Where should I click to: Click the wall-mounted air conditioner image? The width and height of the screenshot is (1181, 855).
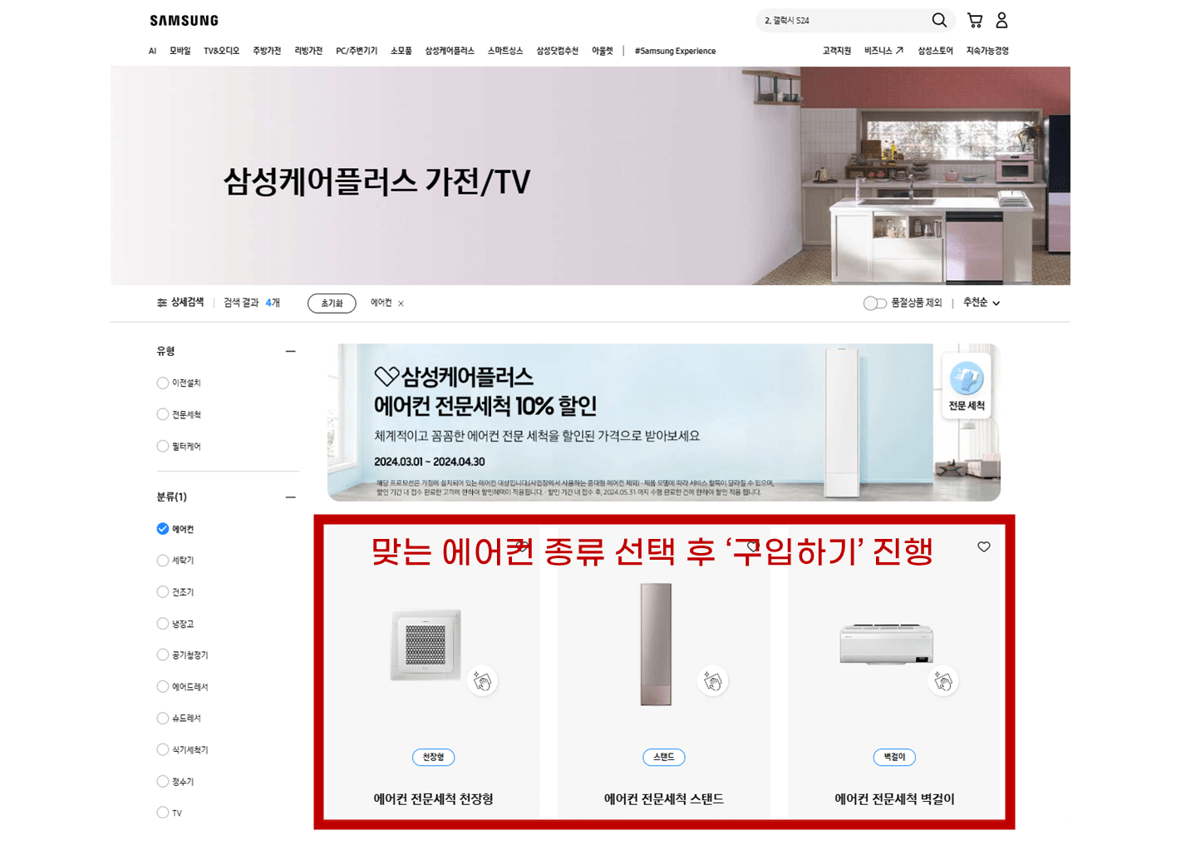(886, 644)
